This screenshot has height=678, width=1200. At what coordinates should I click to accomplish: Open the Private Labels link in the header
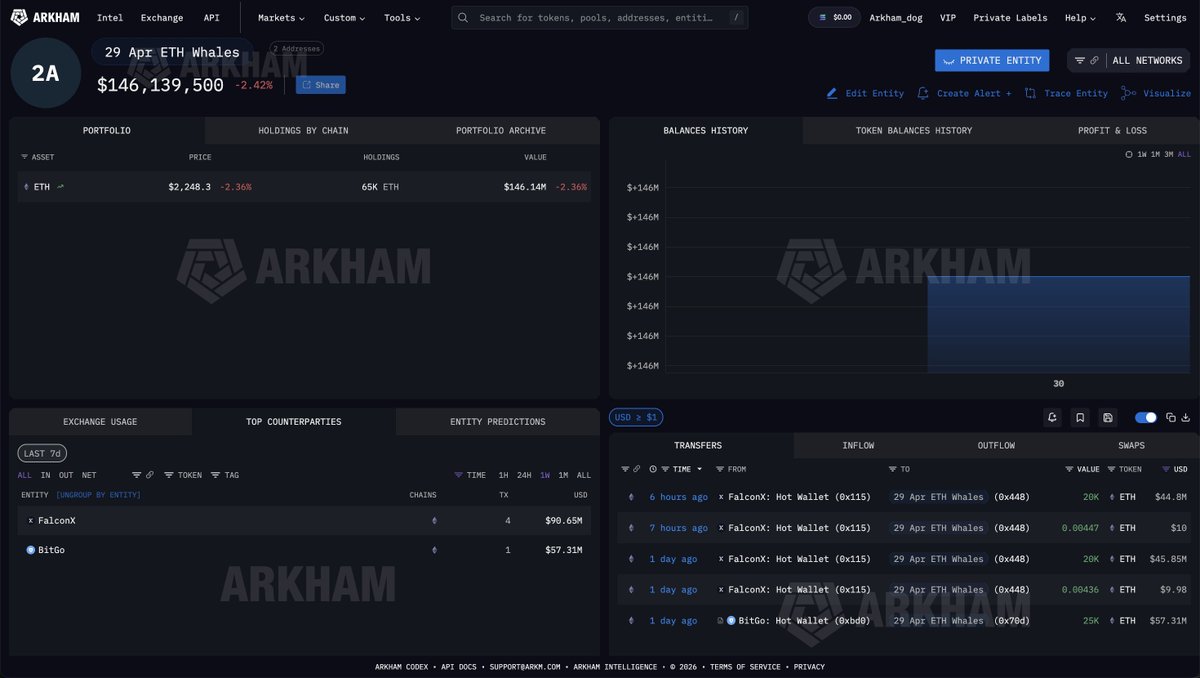pos(1010,18)
